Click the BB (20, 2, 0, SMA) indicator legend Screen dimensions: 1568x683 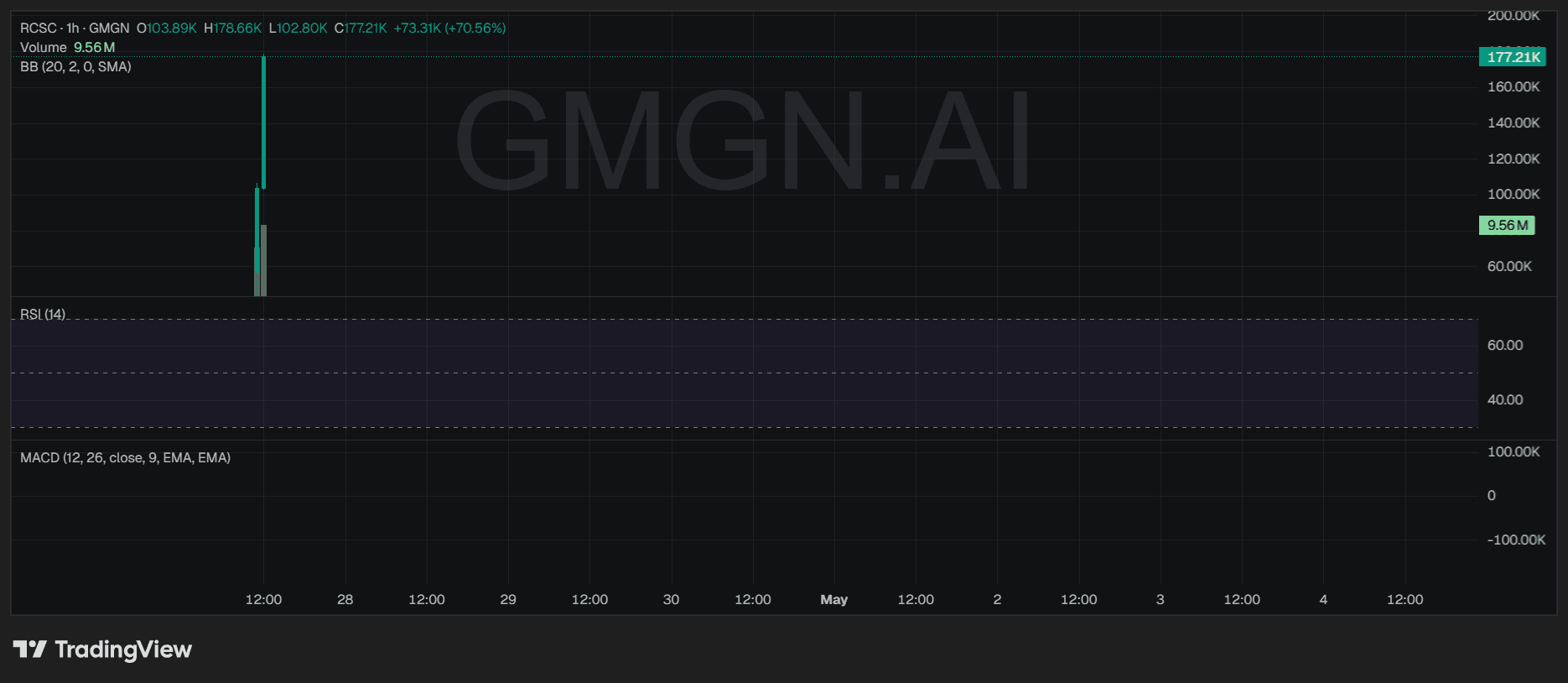point(75,67)
